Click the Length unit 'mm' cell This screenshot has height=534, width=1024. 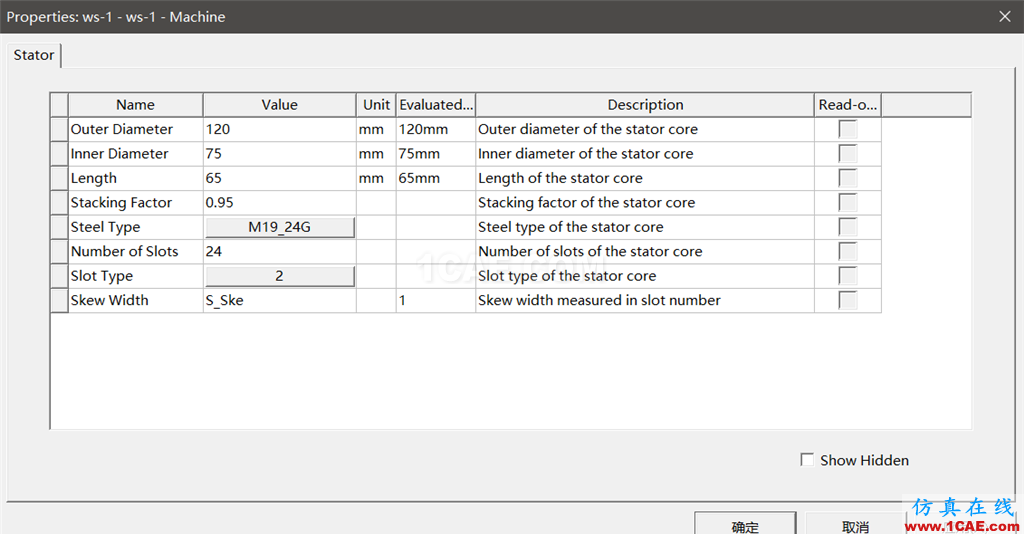[376, 178]
